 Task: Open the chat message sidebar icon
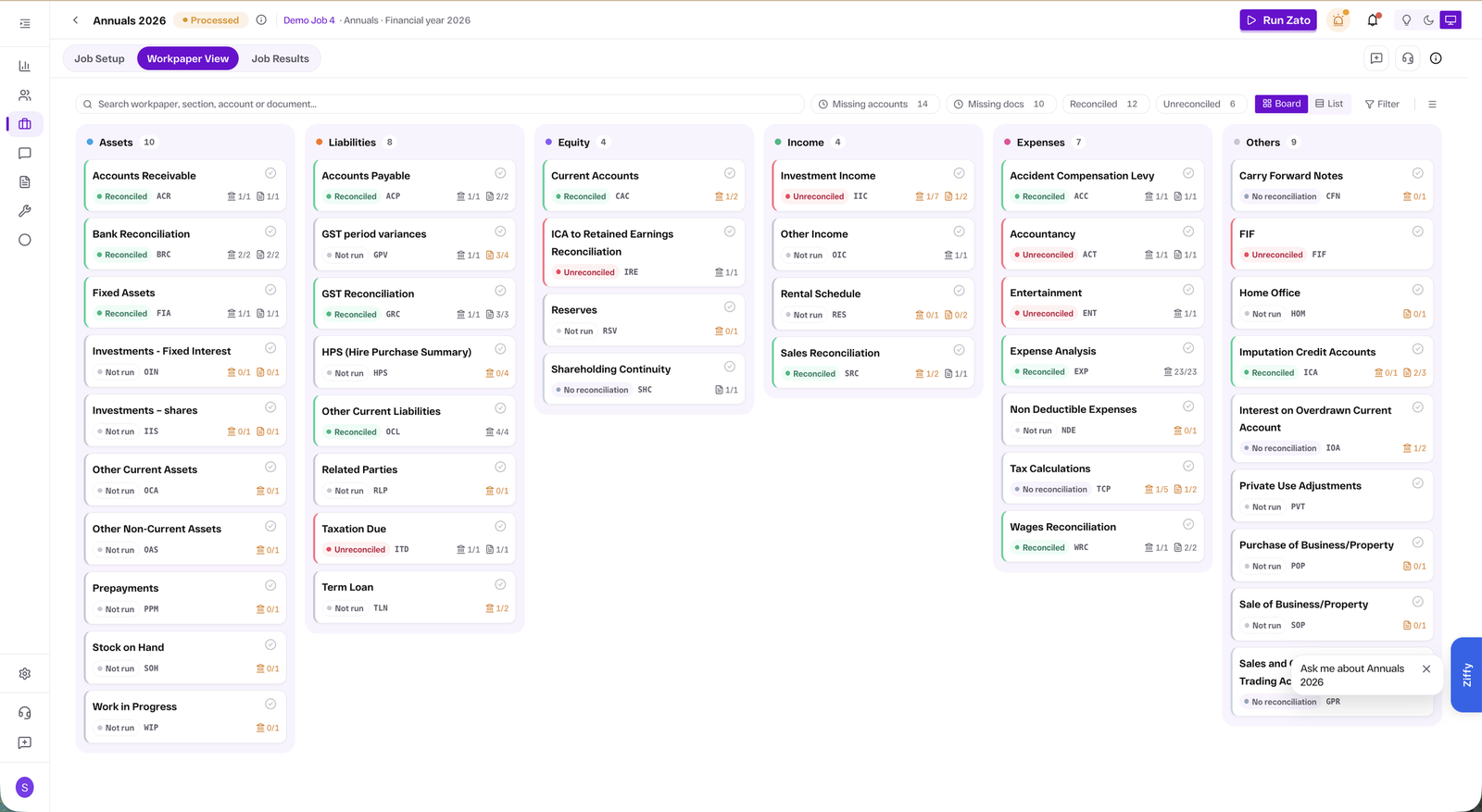pos(25,154)
